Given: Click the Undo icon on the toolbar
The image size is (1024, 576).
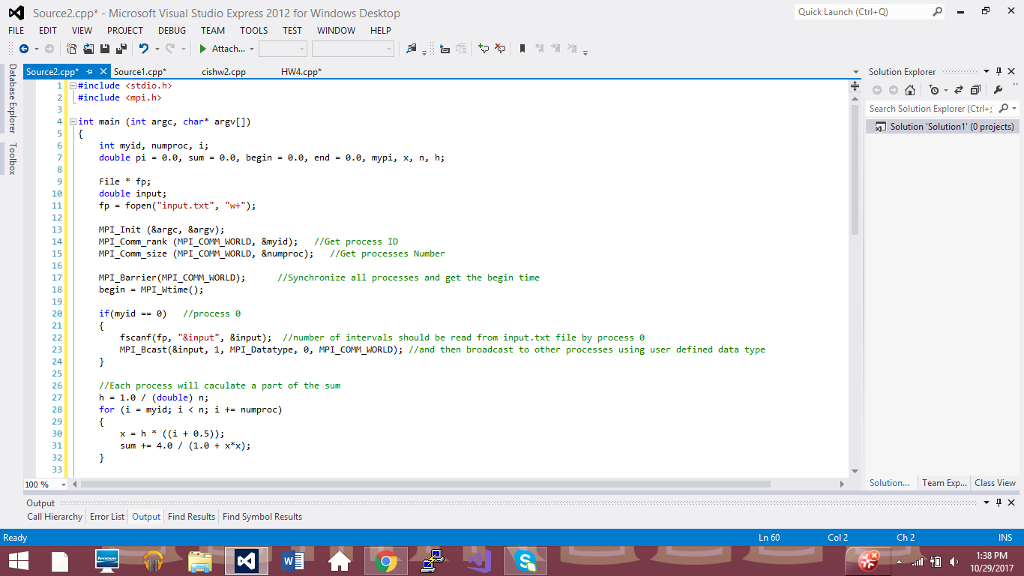Looking at the screenshot, I should coord(144,50).
